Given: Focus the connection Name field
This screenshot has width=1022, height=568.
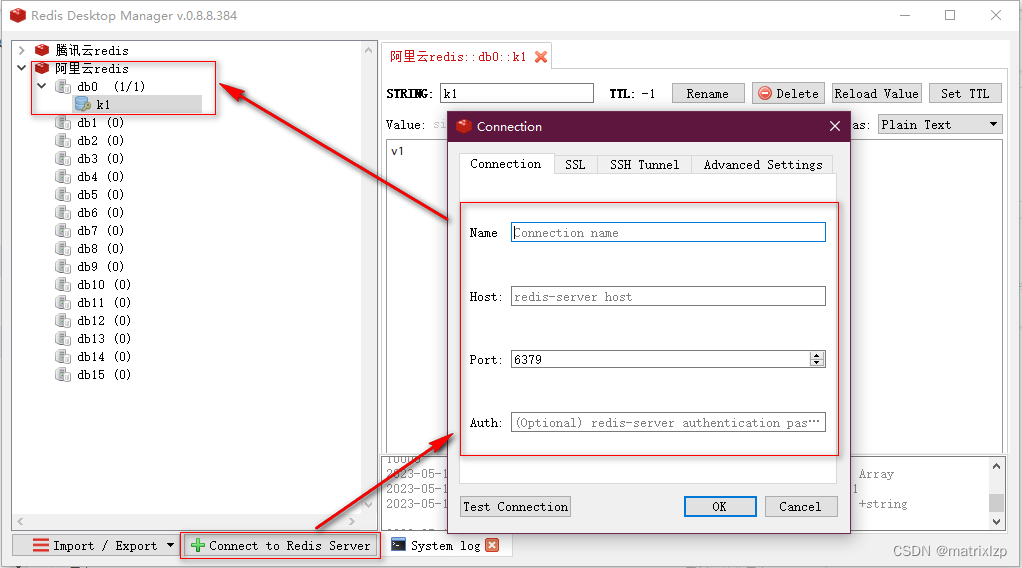Looking at the screenshot, I should coord(668,232).
